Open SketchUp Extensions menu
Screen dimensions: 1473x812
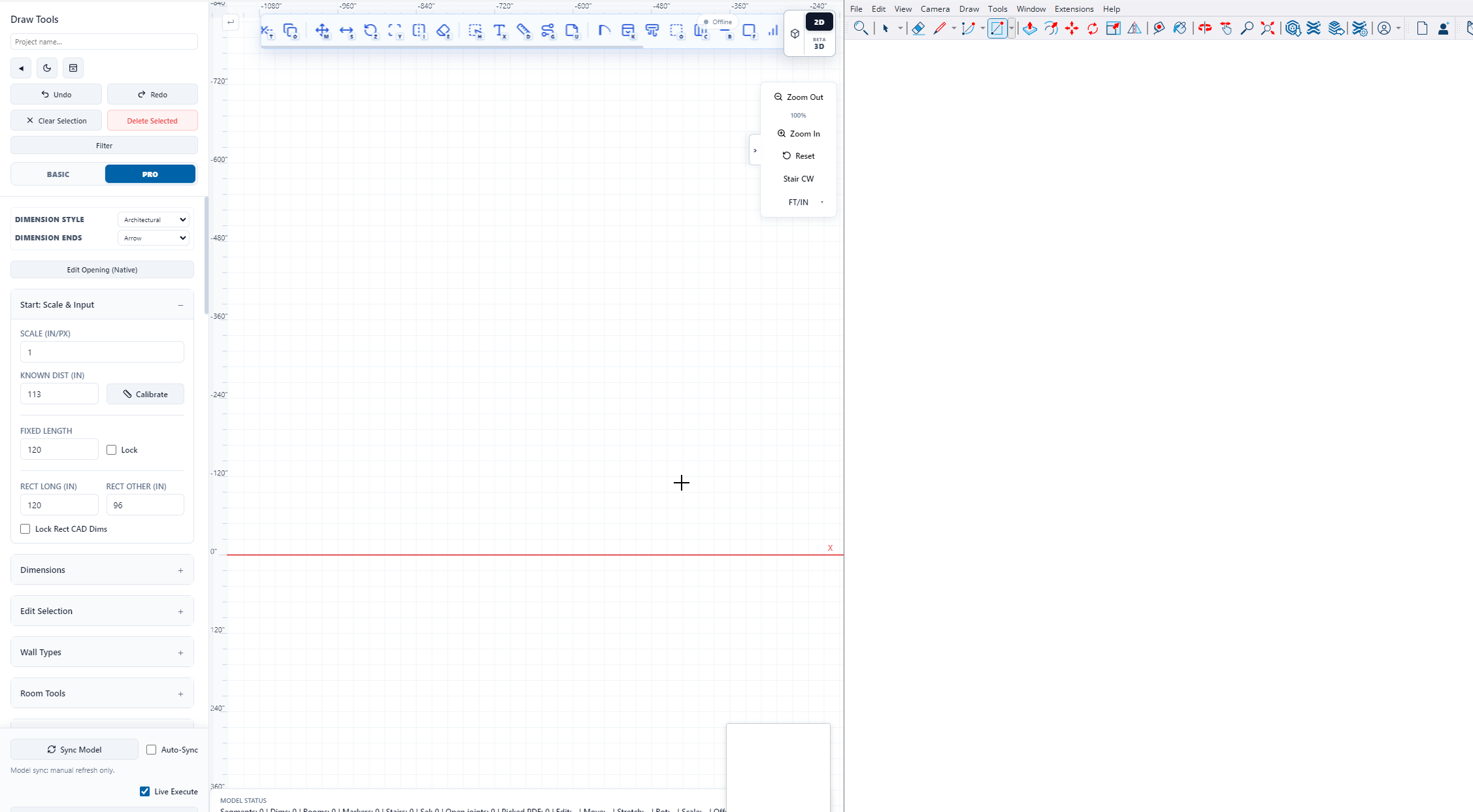tap(1074, 9)
